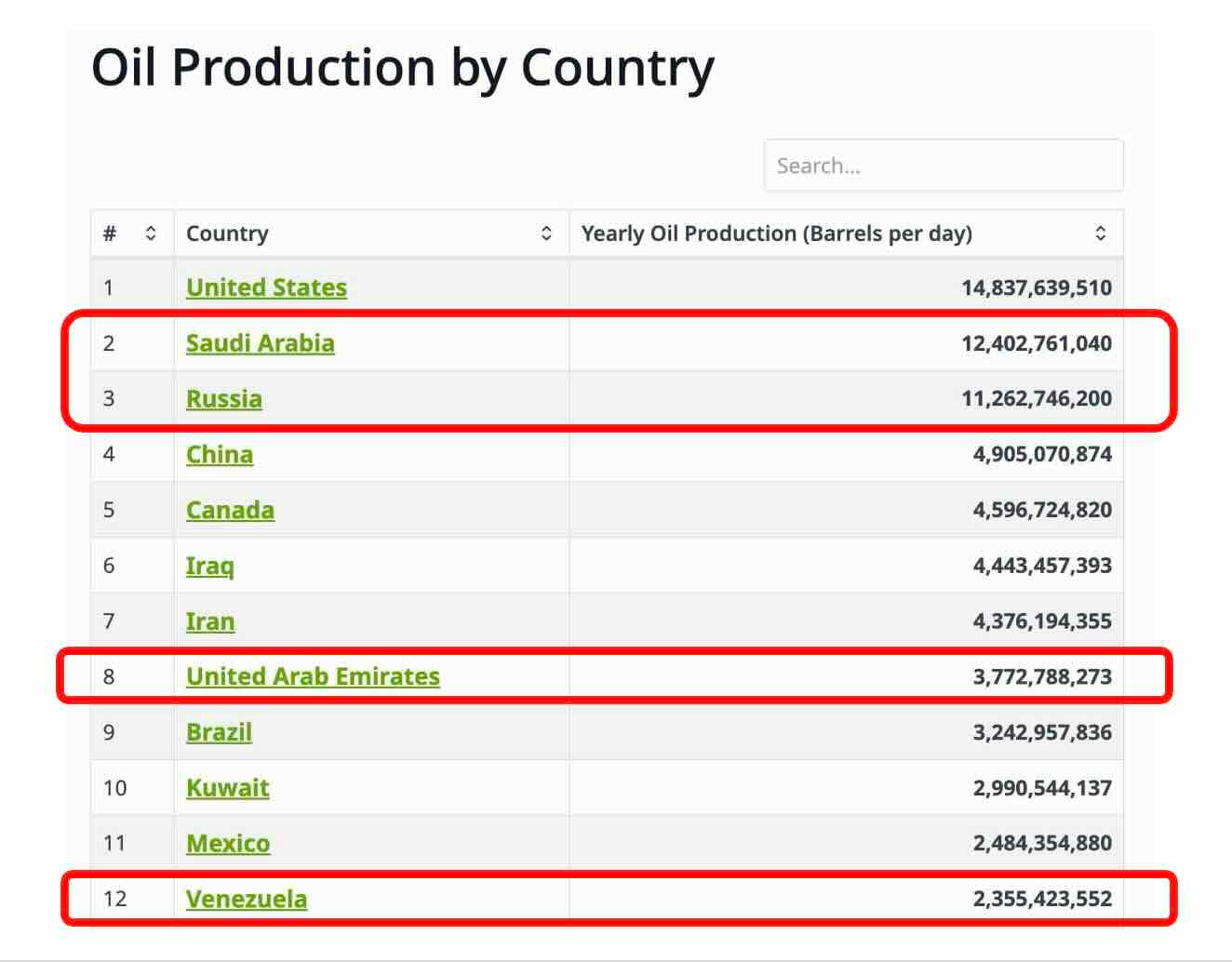Sort by Yearly Oil Production arrows
The height and width of the screenshot is (962, 1232).
pos(1100,234)
